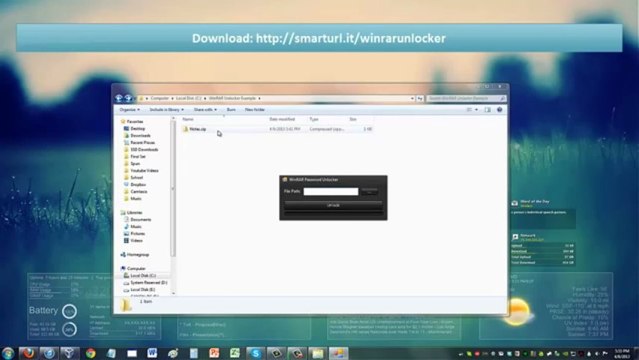Screen dimensions: 639x360
Task: Open the Explorer help icon
Action: [x=499, y=110]
